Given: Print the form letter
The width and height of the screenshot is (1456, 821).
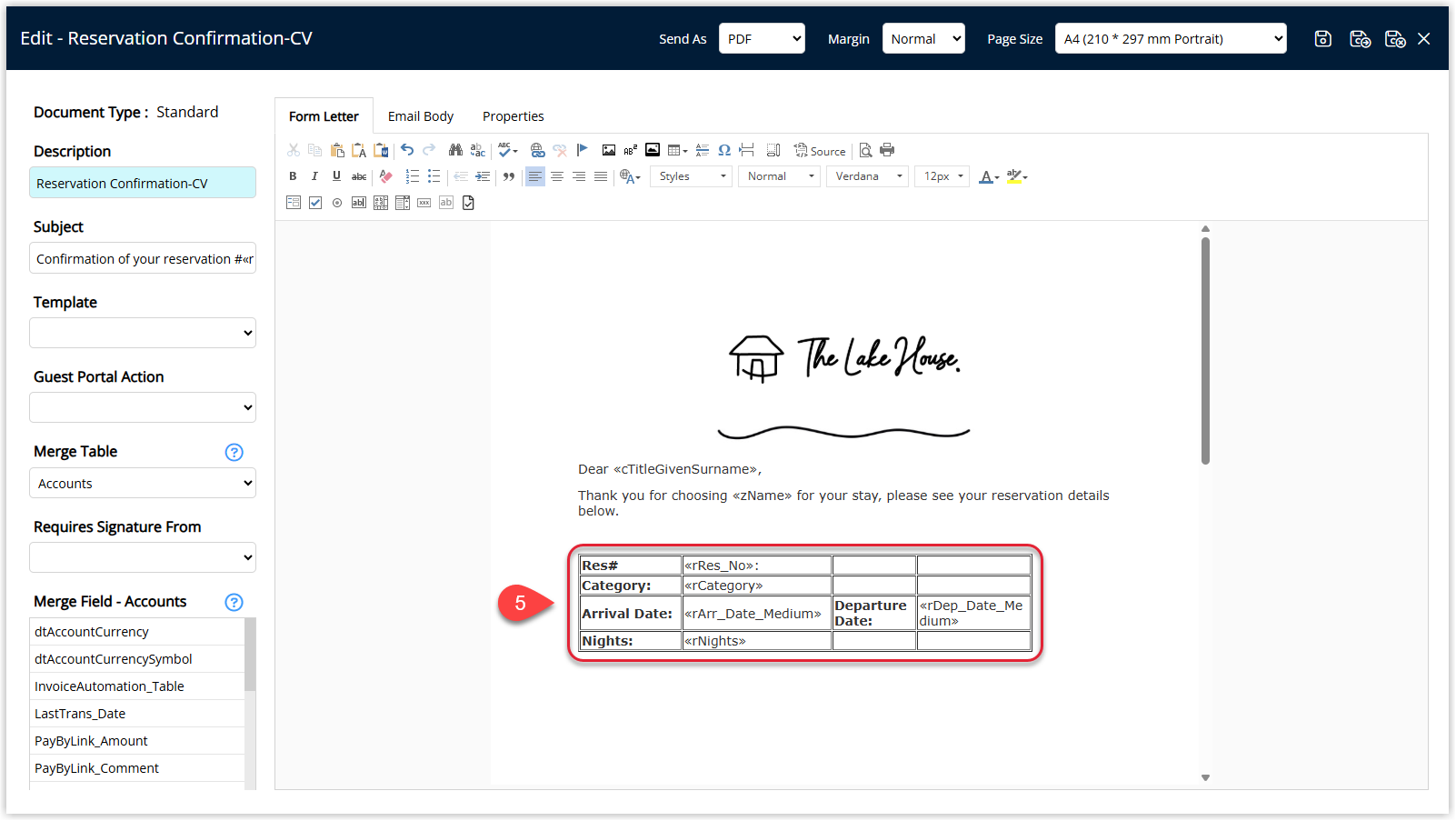Looking at the screenshot, I should pos(887,150).
